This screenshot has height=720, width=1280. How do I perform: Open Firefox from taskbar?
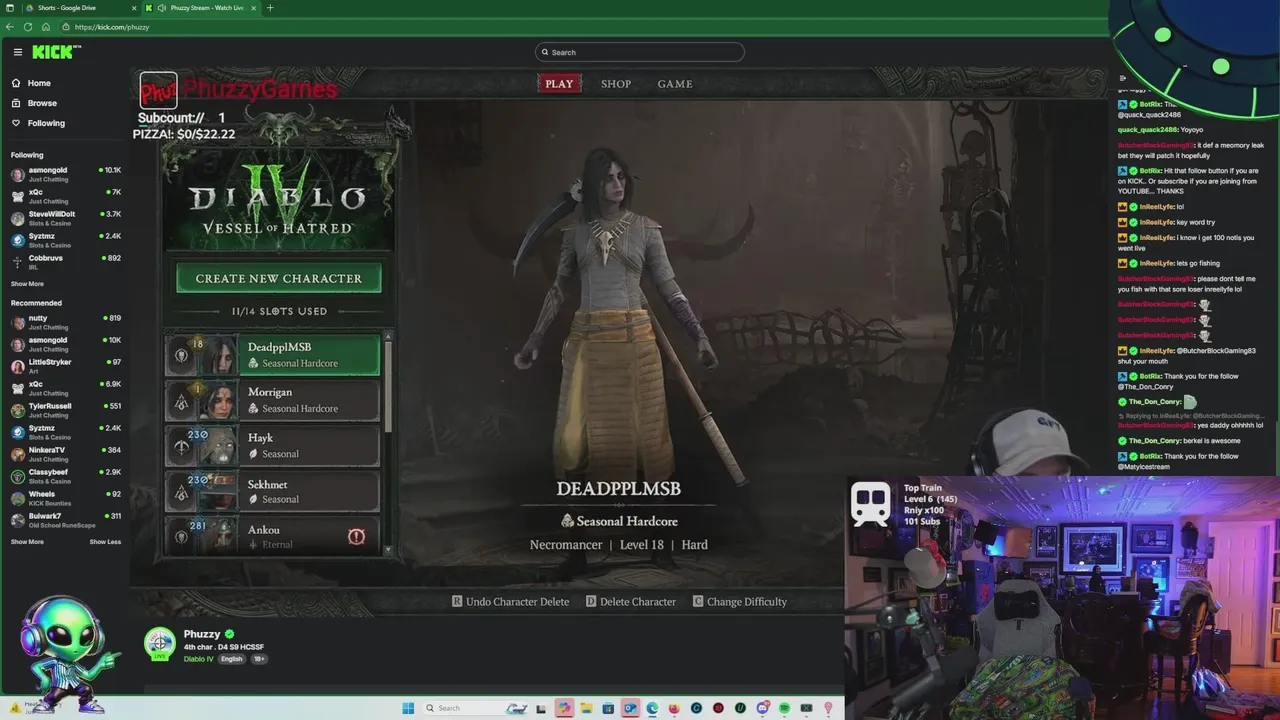674,708
